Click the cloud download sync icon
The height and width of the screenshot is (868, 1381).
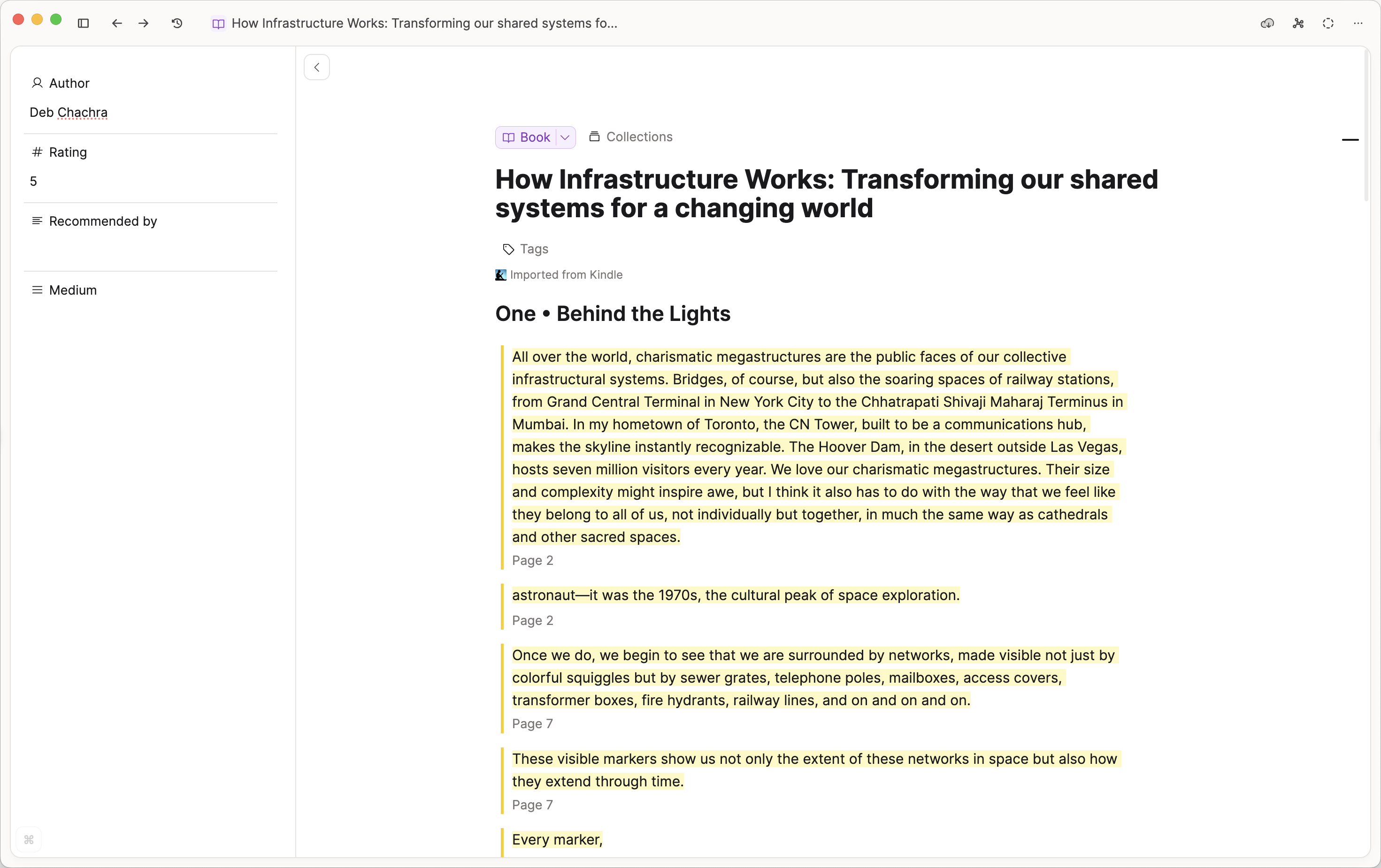point(1267,23)
